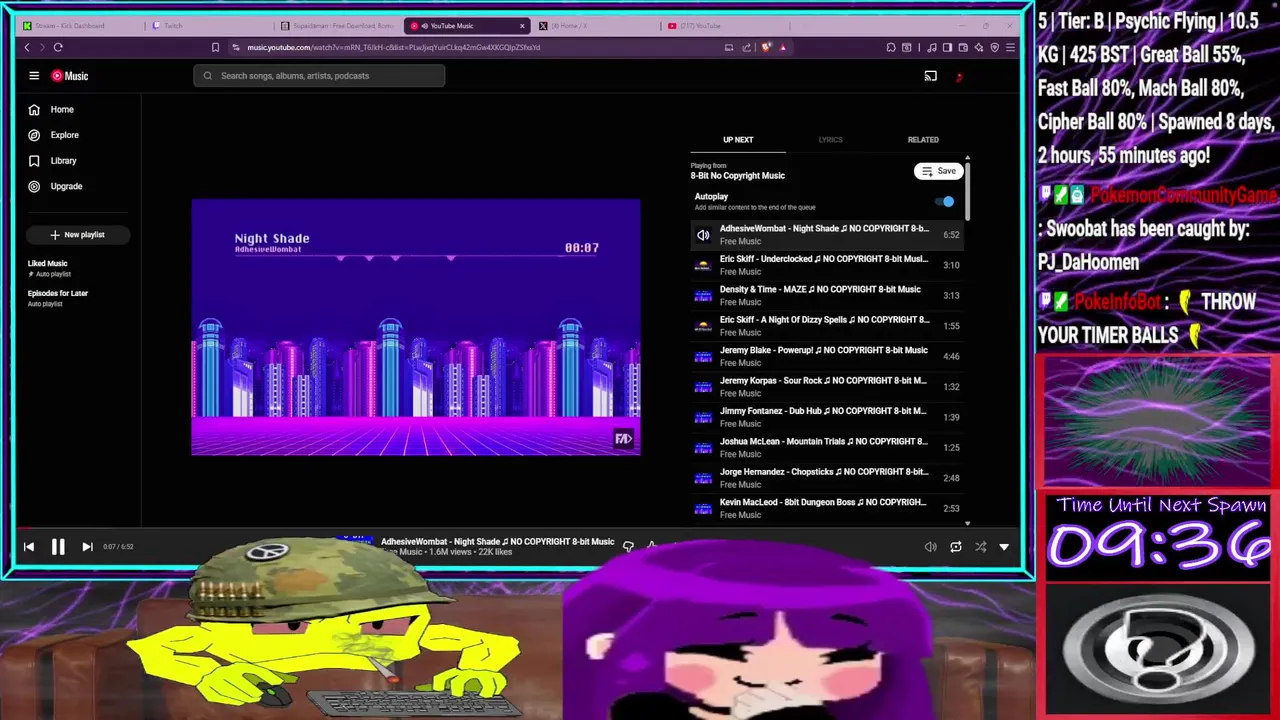This screenshot has width=1280, height=720.
Task: Toggle shuffle in player bar
Action: (x=980, y=547)
